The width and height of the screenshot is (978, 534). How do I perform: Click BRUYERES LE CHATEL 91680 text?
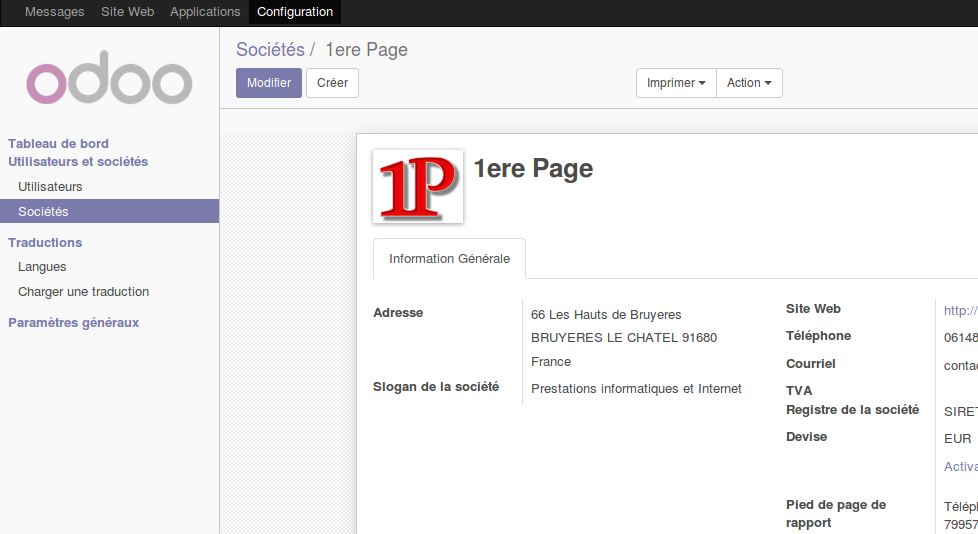[624, 338]
